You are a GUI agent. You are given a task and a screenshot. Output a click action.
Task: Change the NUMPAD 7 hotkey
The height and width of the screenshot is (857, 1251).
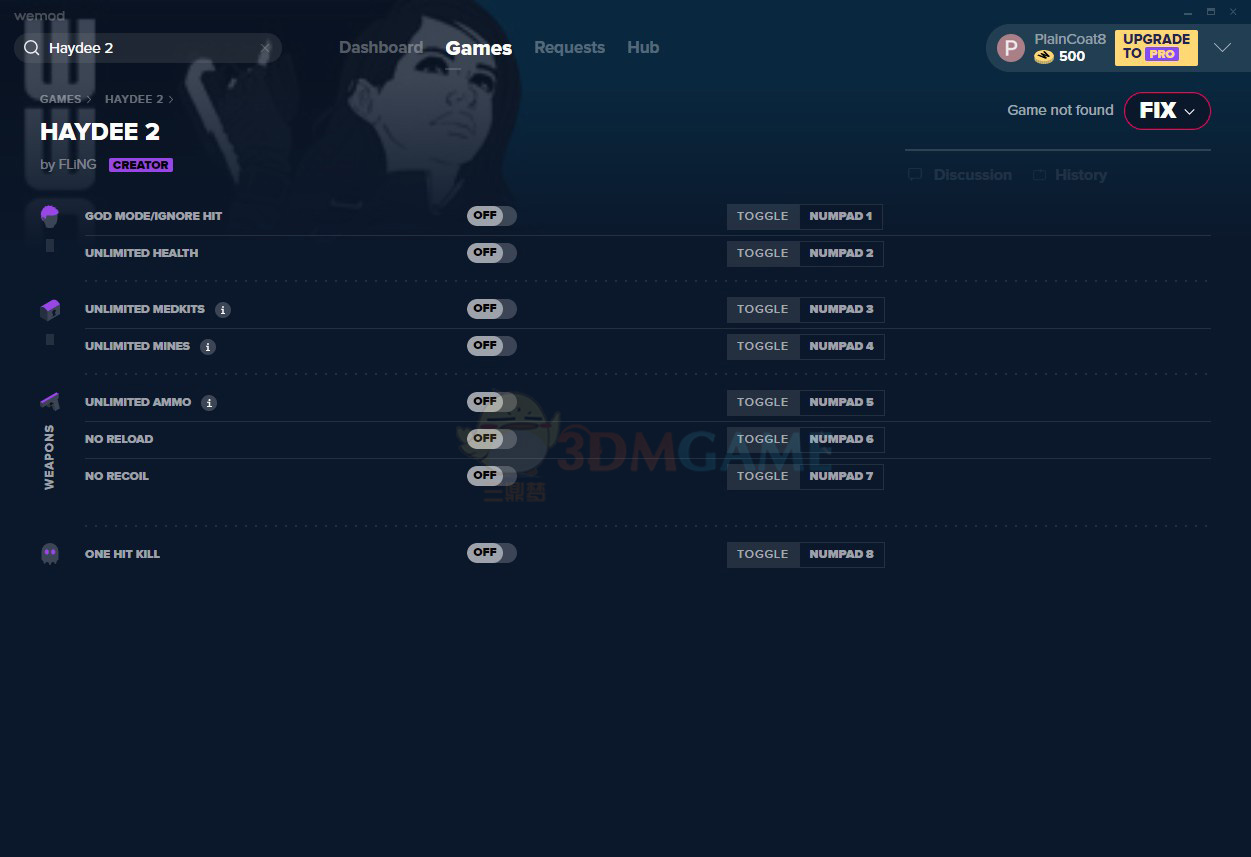841,477
